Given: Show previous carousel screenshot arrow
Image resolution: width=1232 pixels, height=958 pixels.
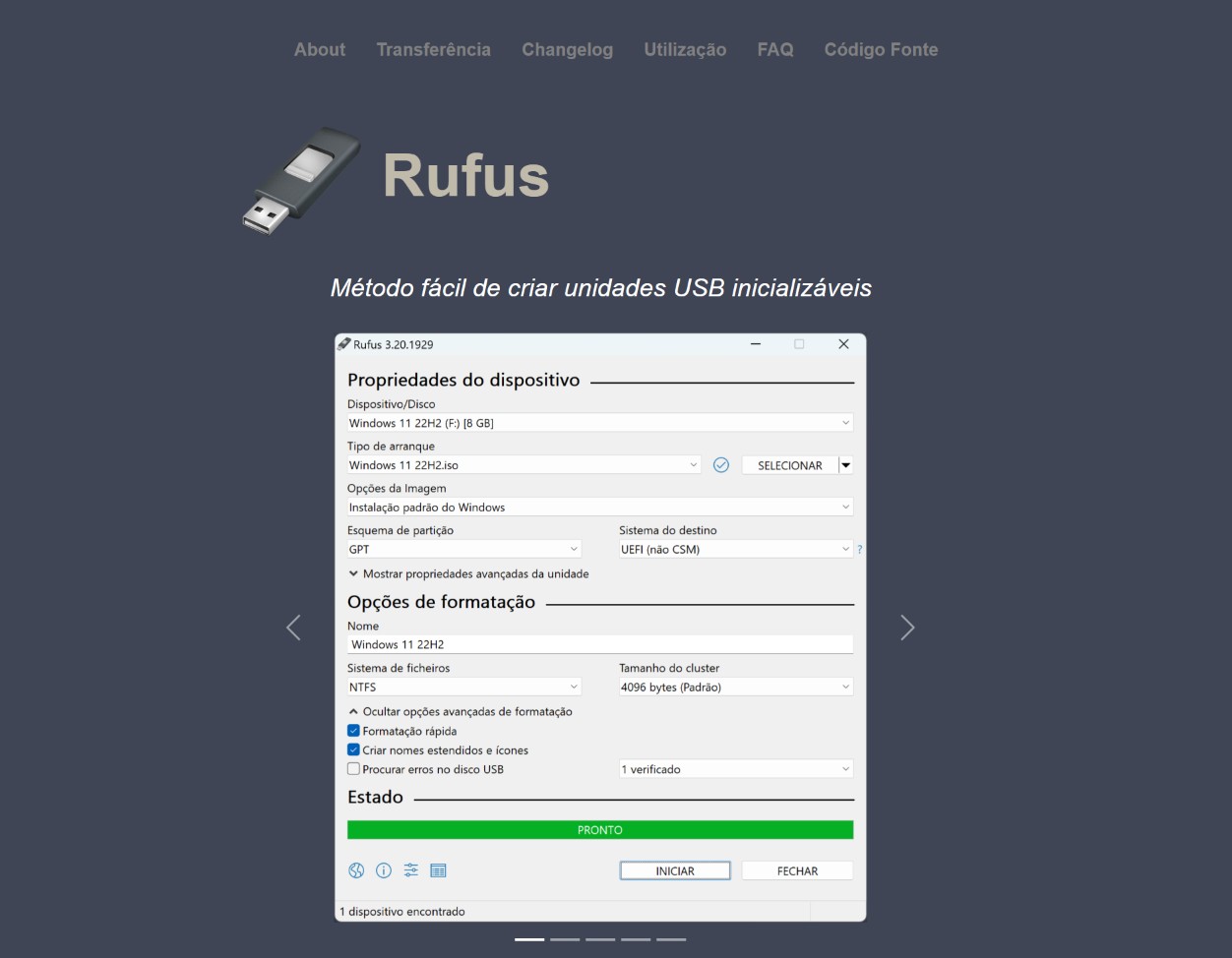Looking at the screenshot, I should pyautogui.click(x=293, y=628).
